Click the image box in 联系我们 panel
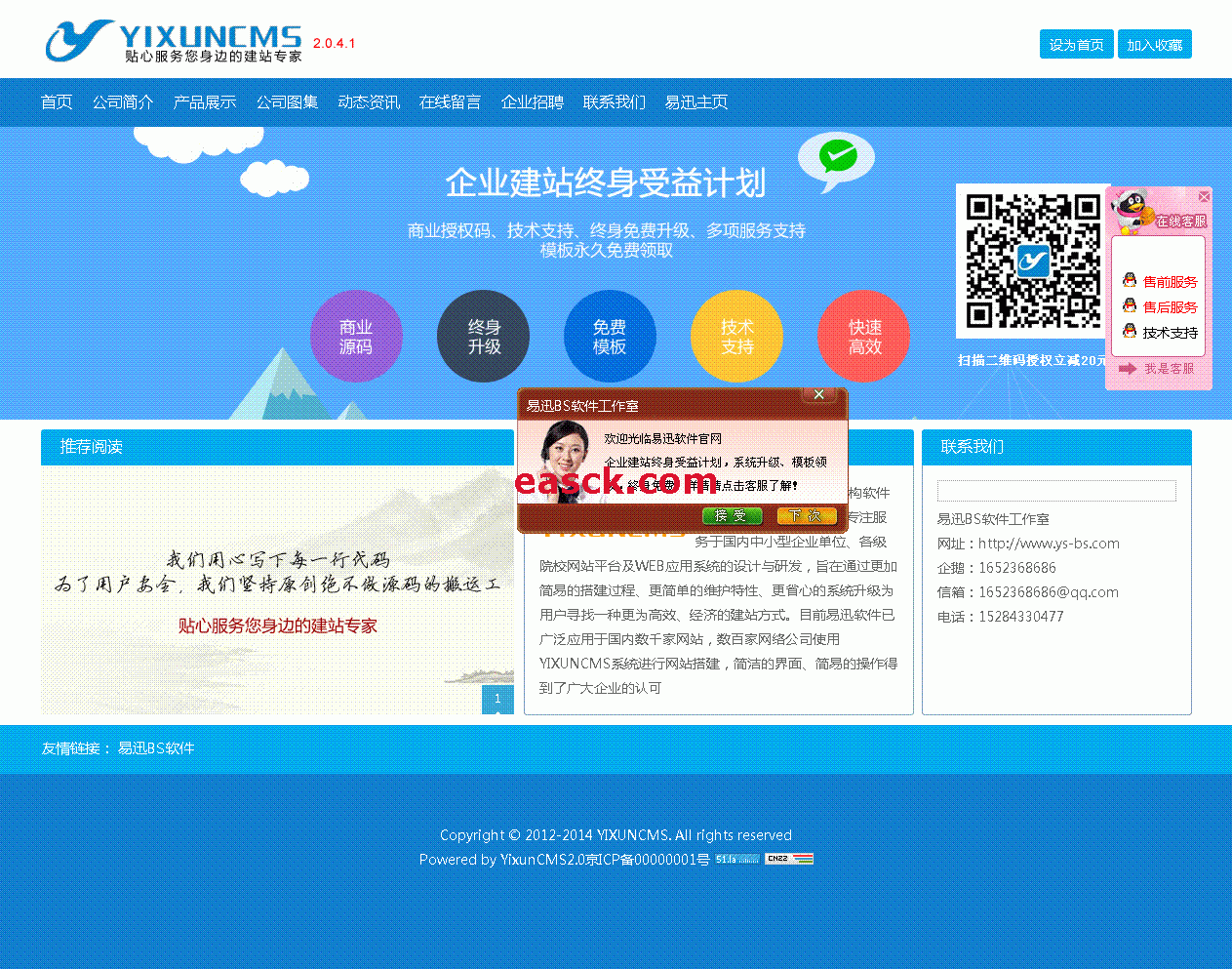The width and height of the screenshot is (1232, 969). click(1056, 490)
